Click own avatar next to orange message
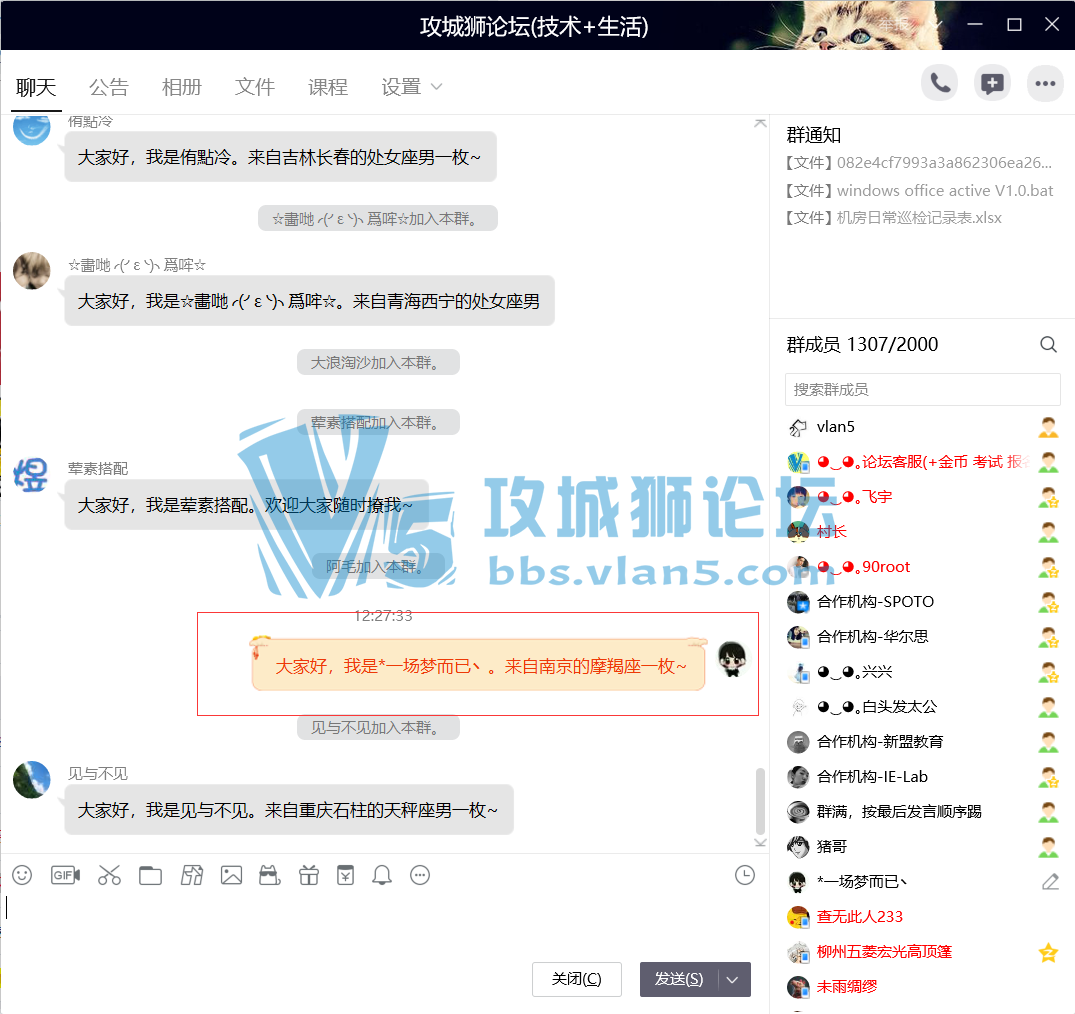1075x1014 pixels. [x=732, y=660]
